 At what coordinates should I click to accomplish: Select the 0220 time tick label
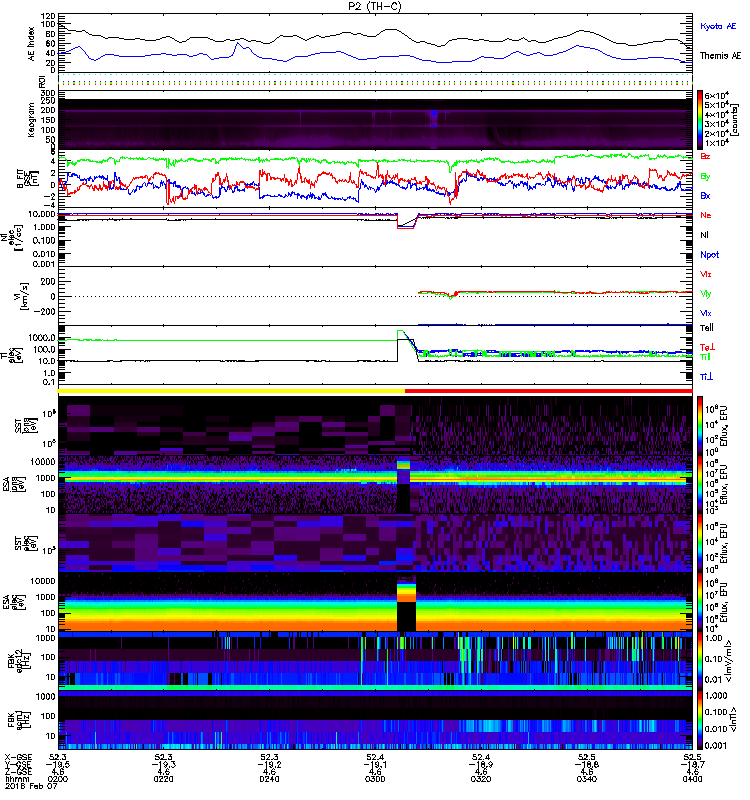click(163, 779)
